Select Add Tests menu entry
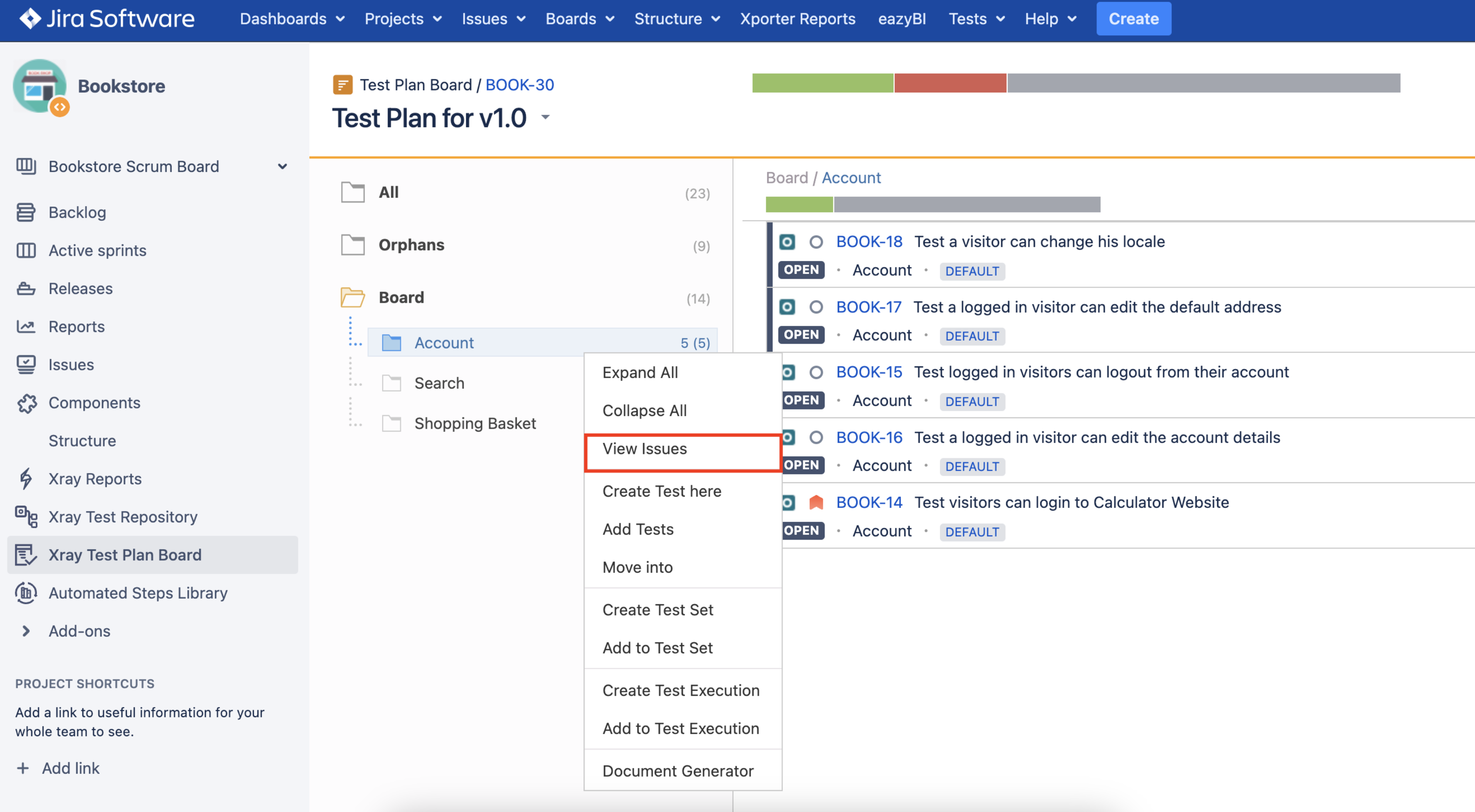The image size is (1475, 812). 683,529
